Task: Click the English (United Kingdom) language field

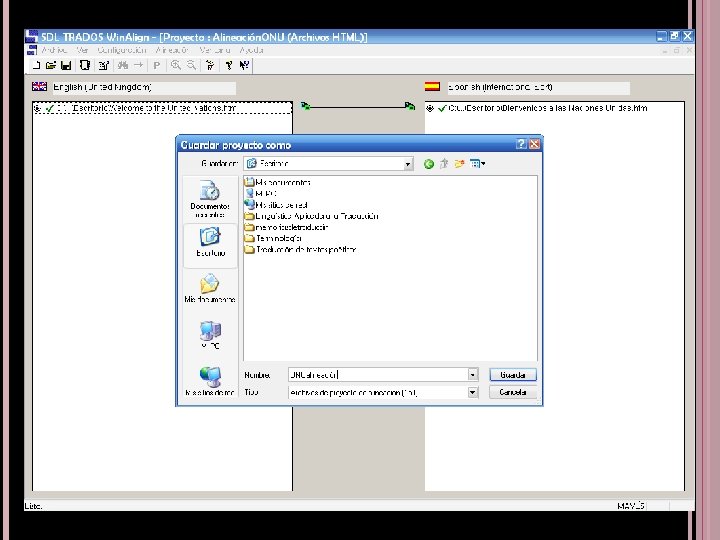Action: 144,87
